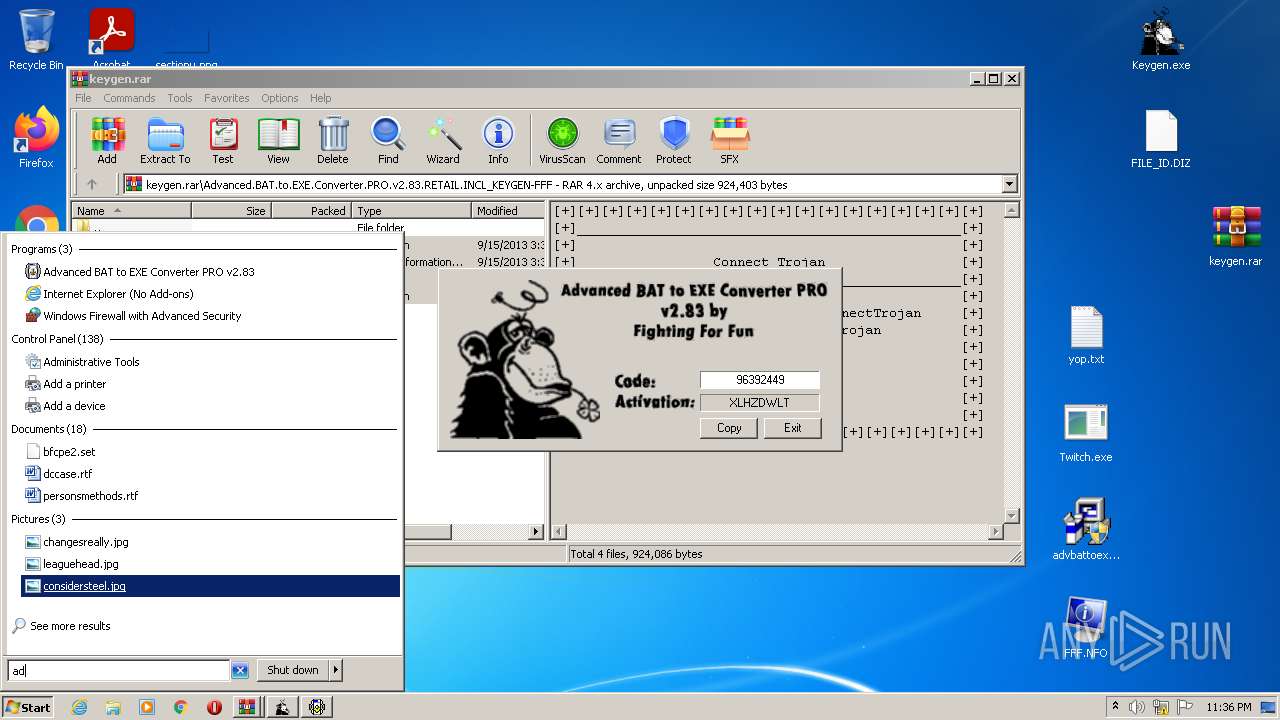Open Internet Explorer from the taskbar
1280x720 pixels.
tap(79, 707)
